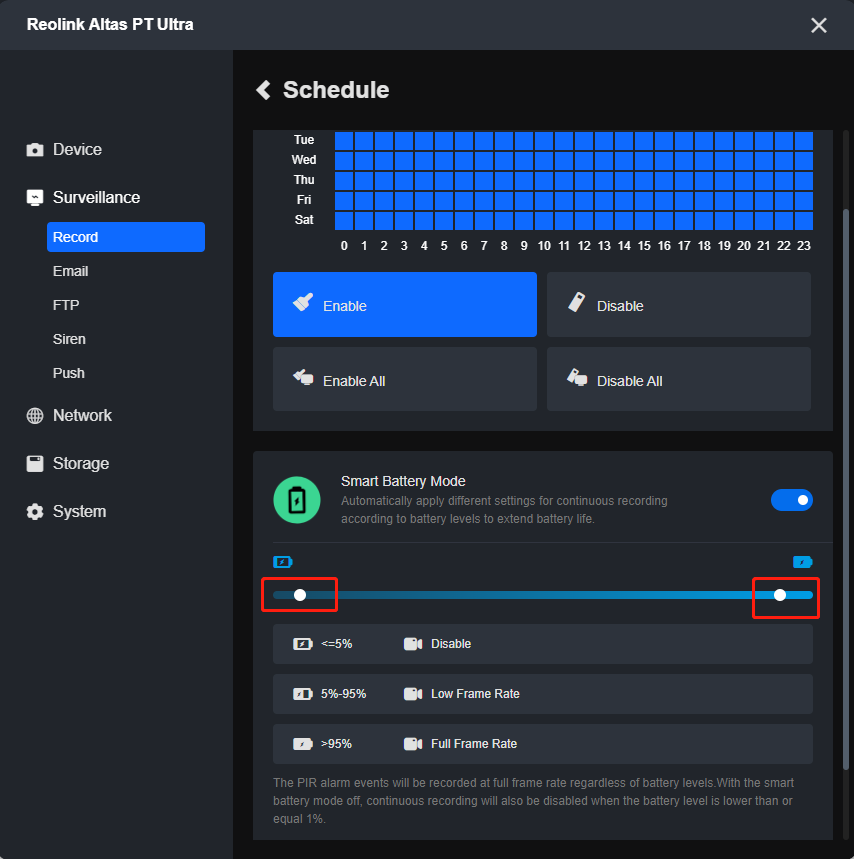
Task: Click the green Smart Battery Mode icon
Action: [x=297, y=500]
